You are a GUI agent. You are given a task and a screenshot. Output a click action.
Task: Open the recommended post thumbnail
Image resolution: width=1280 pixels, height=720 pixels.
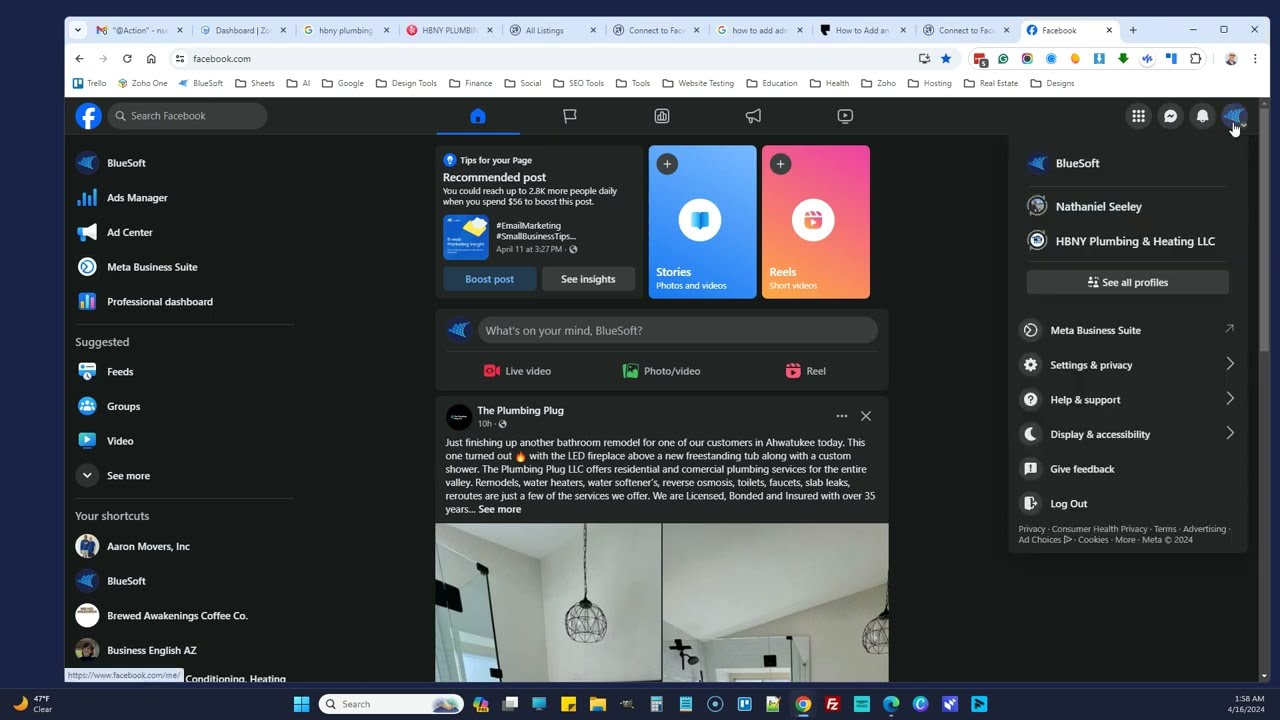[465, 237]
